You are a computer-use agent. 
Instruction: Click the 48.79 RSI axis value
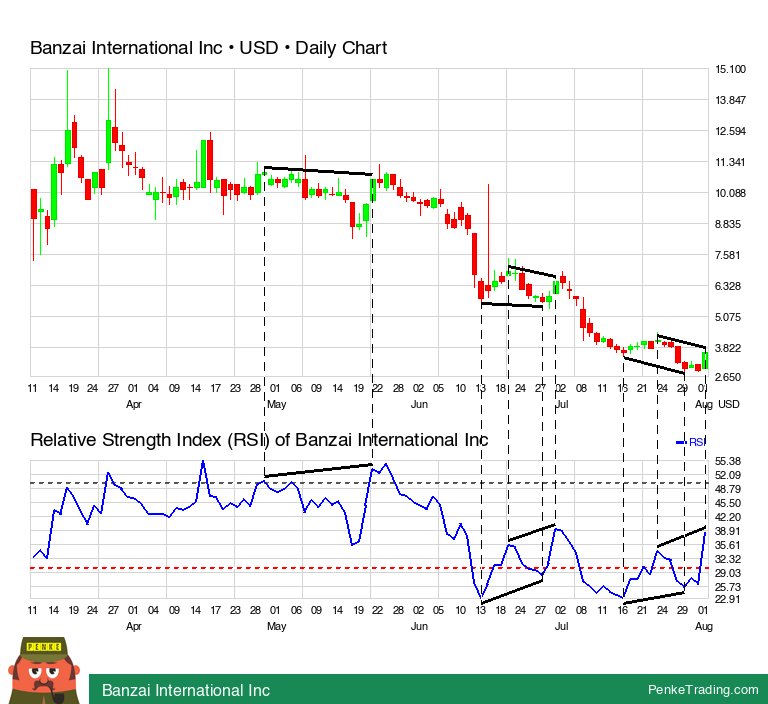pos(728,489)
